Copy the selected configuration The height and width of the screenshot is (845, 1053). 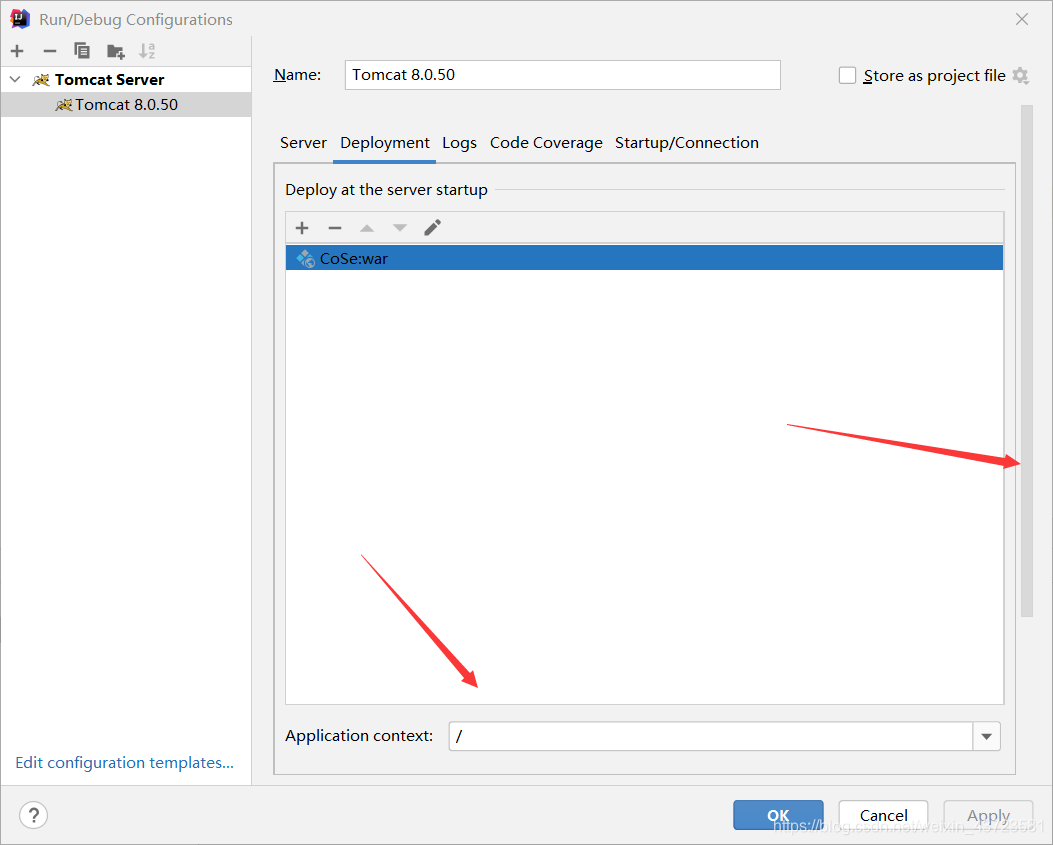coord(82,51)
